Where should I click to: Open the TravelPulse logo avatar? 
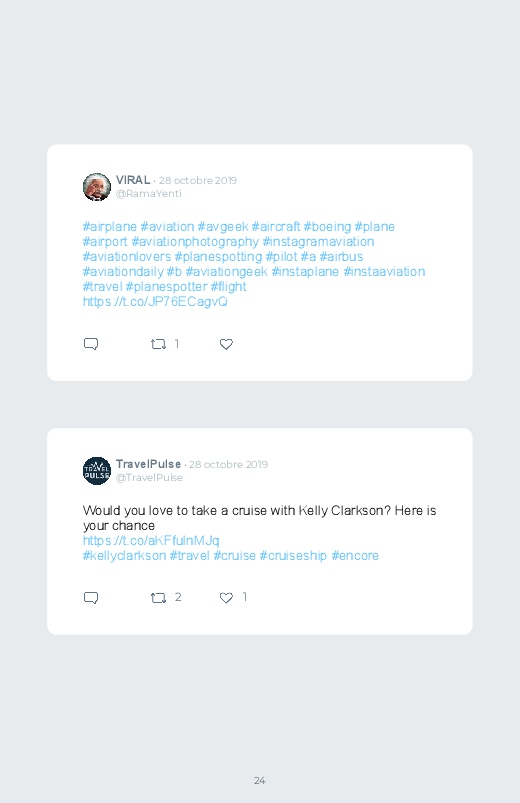(97, 471)
